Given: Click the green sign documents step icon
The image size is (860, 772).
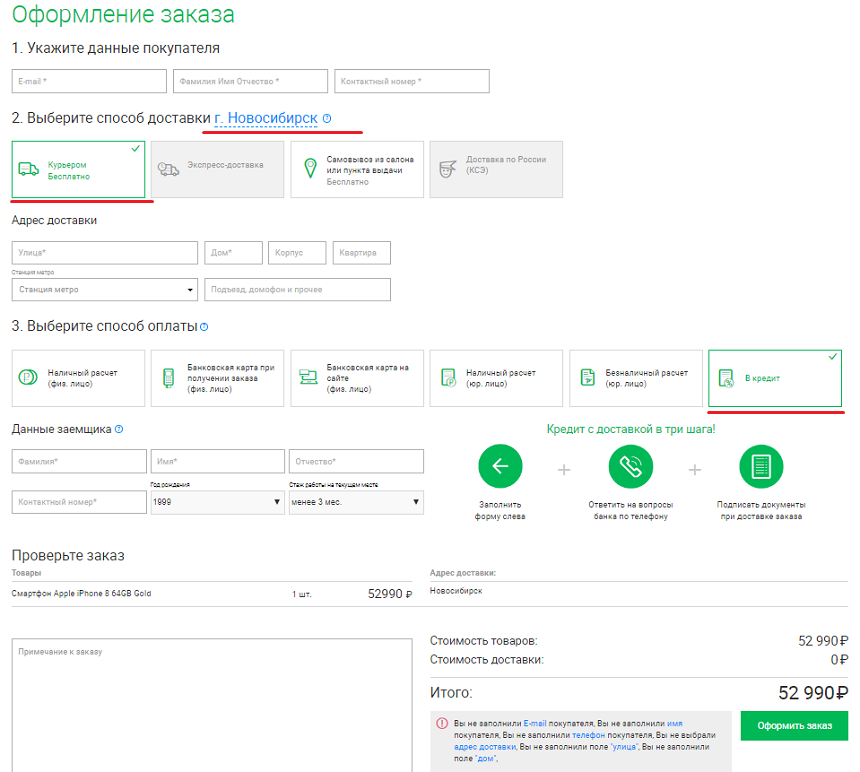Looking at the screenshot, I should [x=760, y=466].
